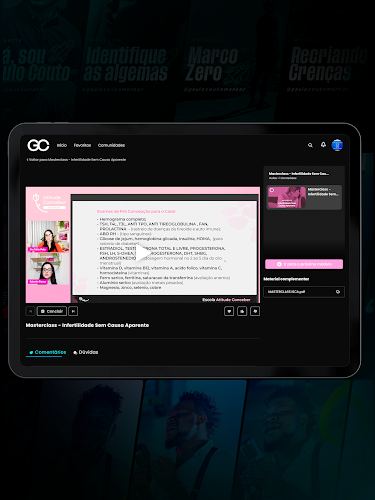
Task: Switch to the Dúvidas tab
Action: pyautogui.click(x=86, y=352)
